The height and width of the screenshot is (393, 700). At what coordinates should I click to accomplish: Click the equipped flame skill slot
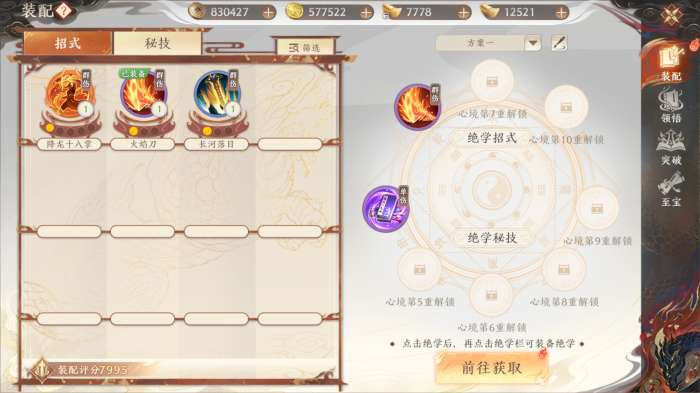(x=417, y=107)
